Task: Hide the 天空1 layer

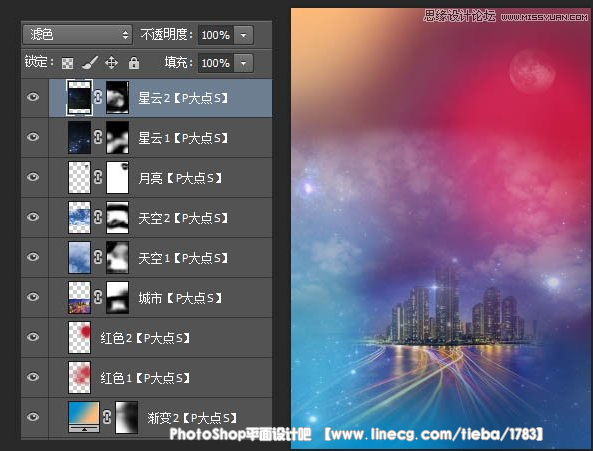Action: point(33,257)
